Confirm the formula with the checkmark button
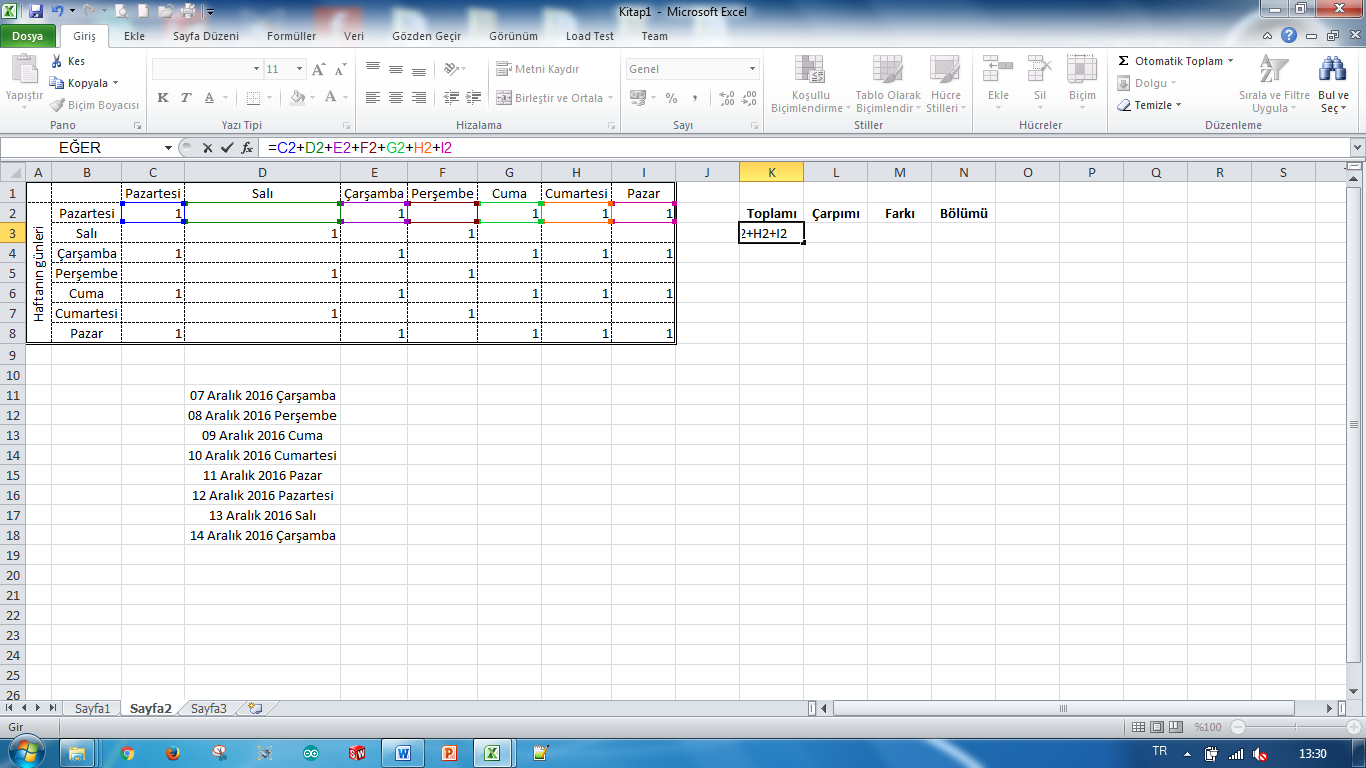Screen dimensions: 1366x768 click(227, 147)
